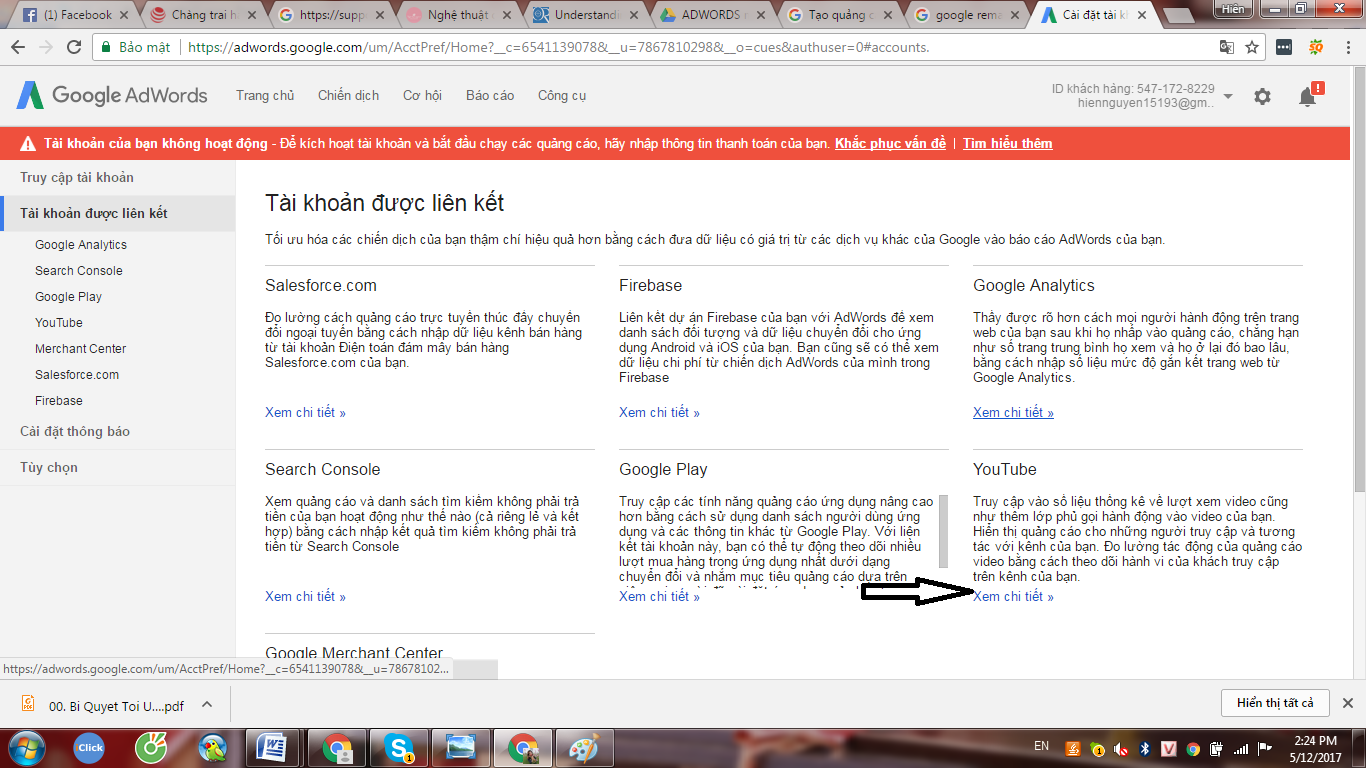Open the Báo cáo menu
Screen dimensions: 1366x768
tap(490, 95)
